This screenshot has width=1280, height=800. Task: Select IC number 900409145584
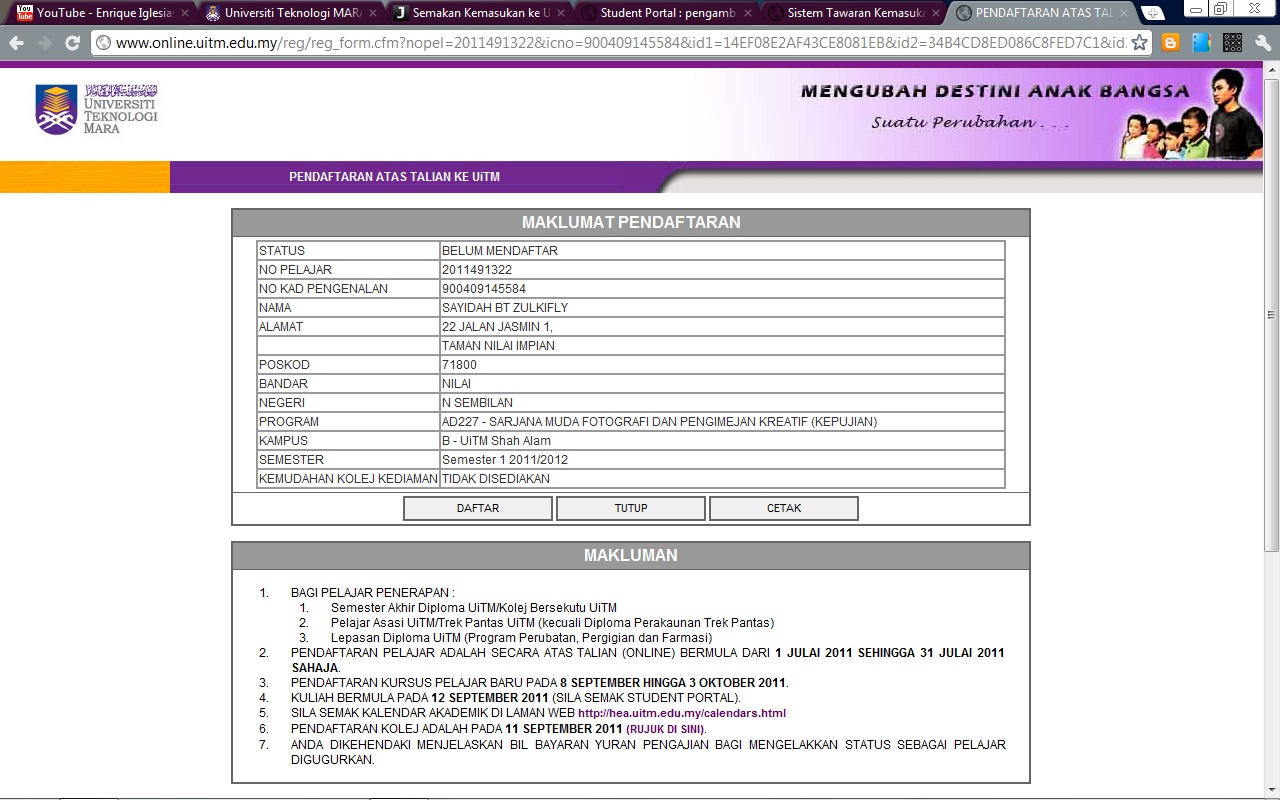(x=483, y=289)
